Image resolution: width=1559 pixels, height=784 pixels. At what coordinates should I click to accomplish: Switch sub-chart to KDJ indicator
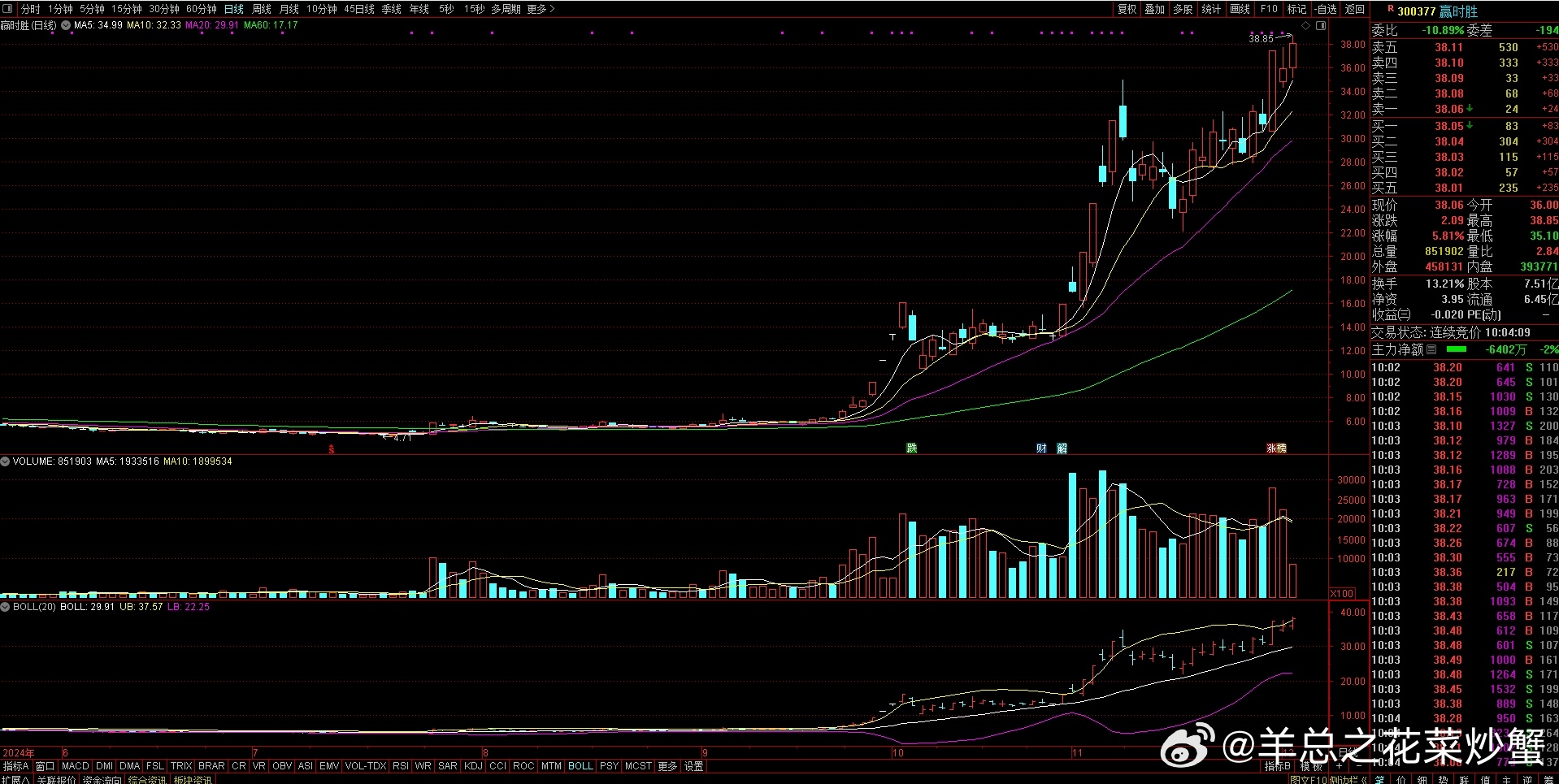(x=473, y=766)
